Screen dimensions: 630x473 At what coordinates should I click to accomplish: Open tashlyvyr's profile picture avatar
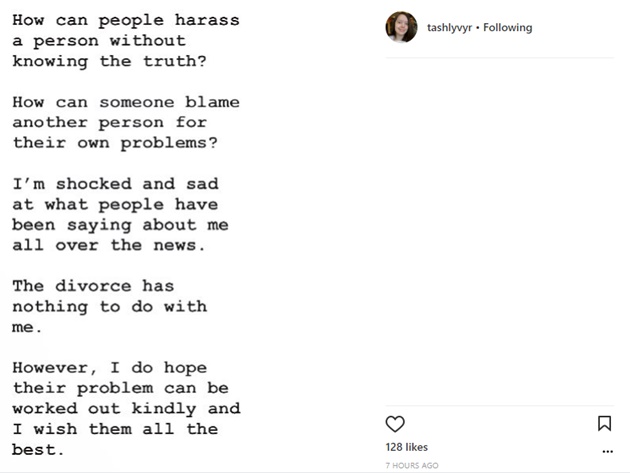[401, 27]
